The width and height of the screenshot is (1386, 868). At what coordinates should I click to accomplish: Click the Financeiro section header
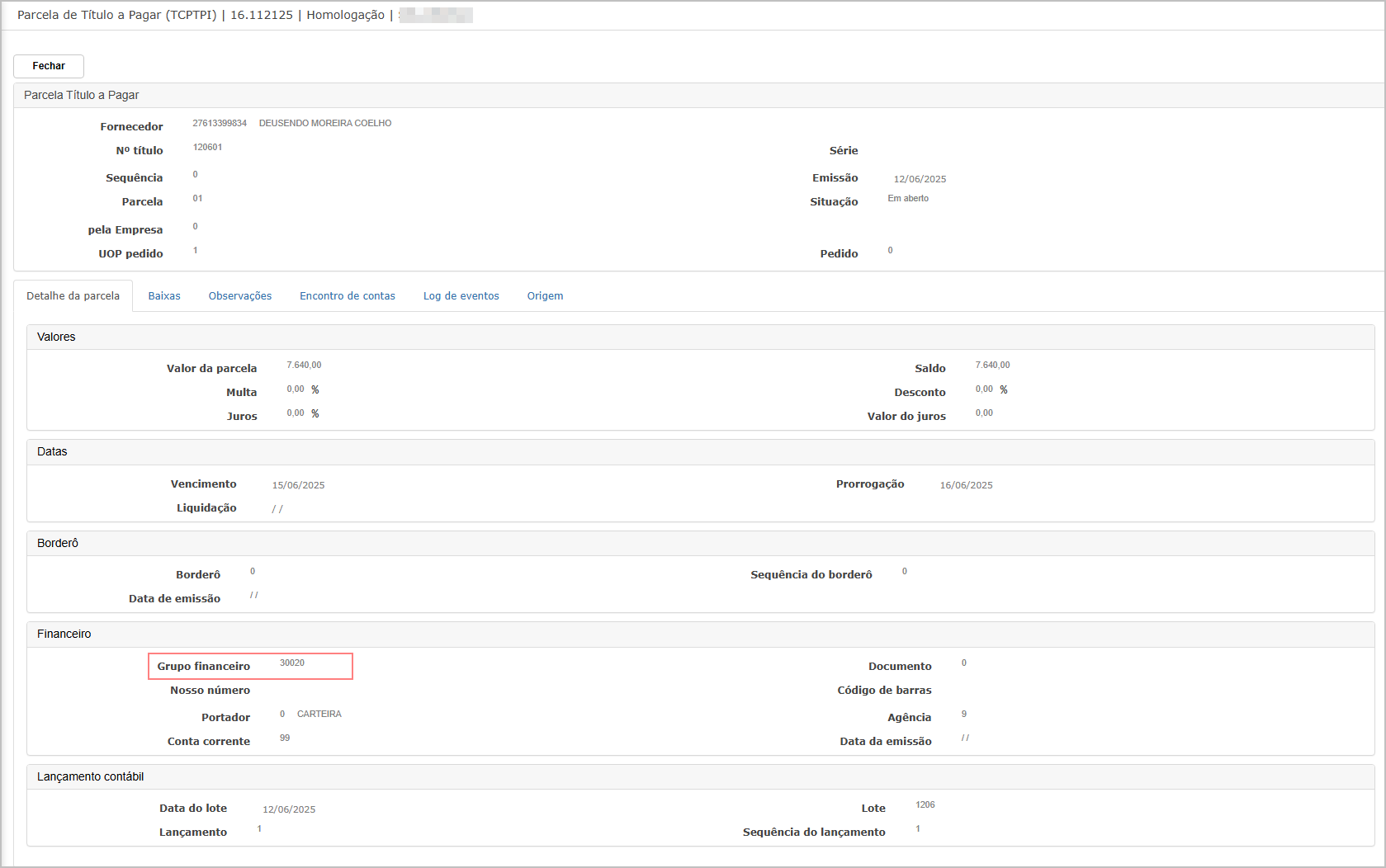(701, 634)
